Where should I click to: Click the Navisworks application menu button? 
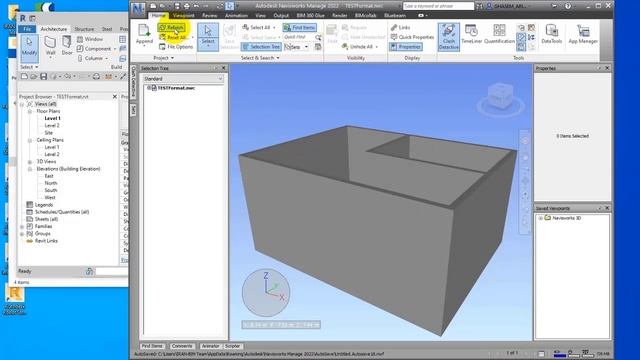pyautogui.click(x=138, y=8)
